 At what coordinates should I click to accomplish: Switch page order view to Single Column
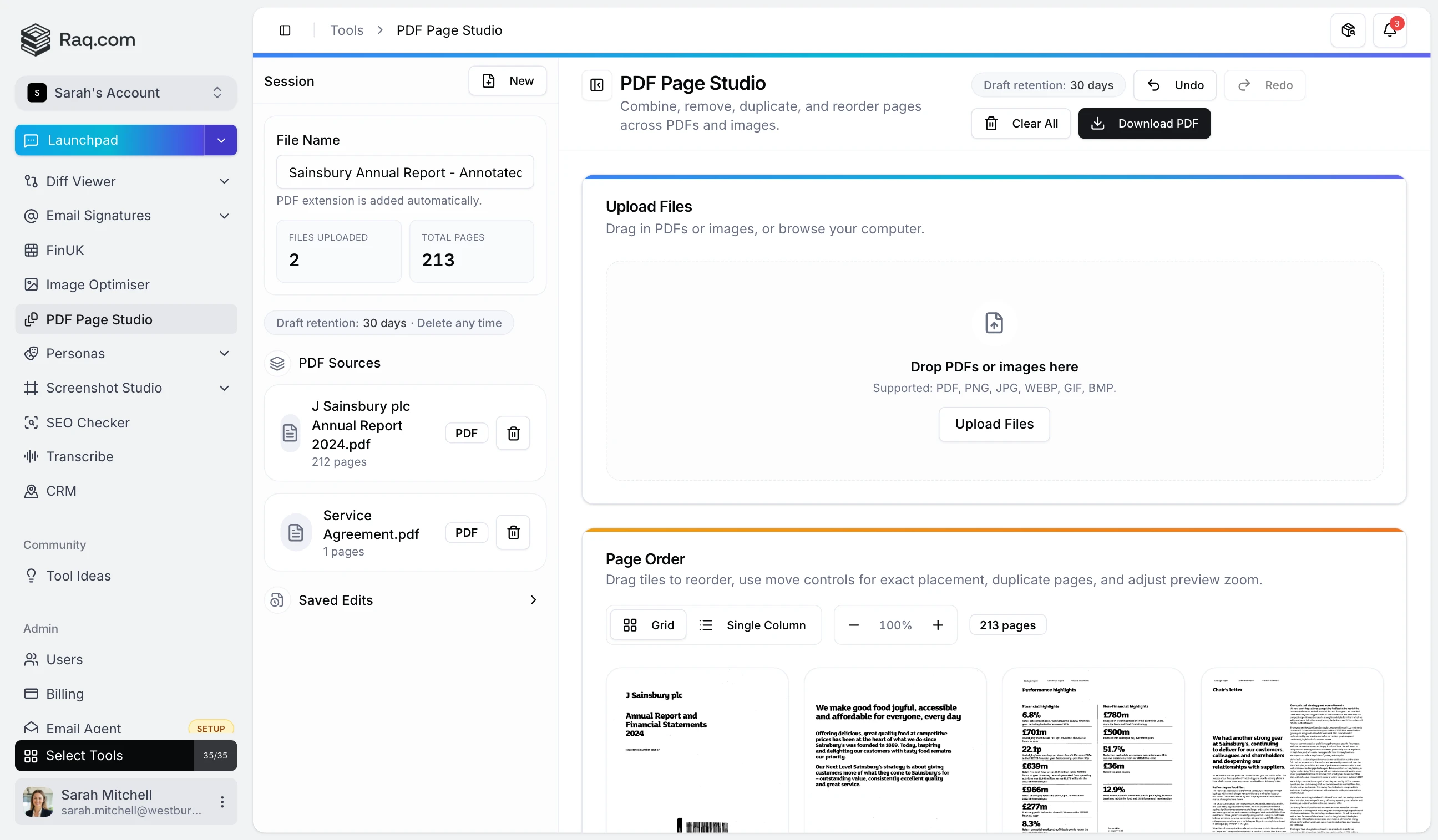coord(755,624)
